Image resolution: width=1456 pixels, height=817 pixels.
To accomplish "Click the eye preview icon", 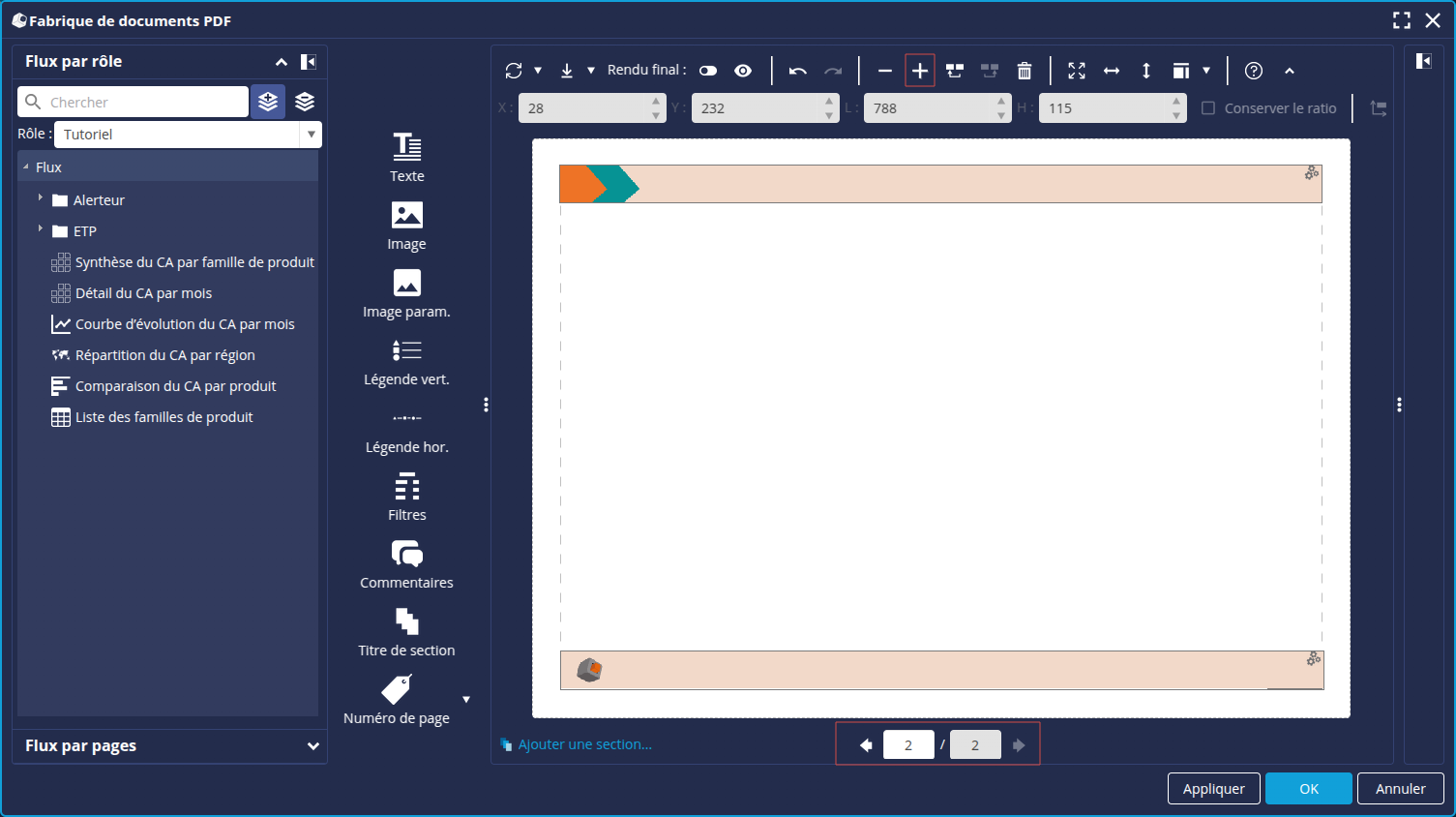I will coord(743,71).
